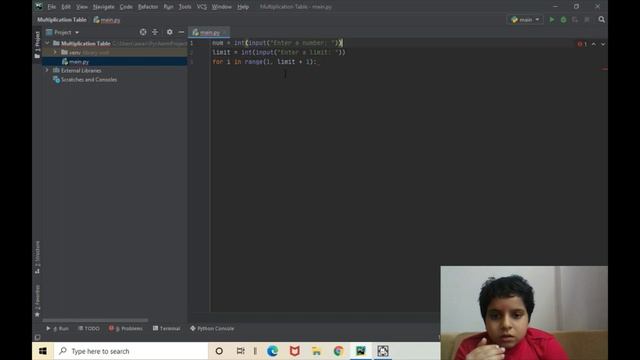The height and width of the screenshot is (360, 640).
Task: Click the red error stripe mark on scrollbar
Action: [604, 69]
